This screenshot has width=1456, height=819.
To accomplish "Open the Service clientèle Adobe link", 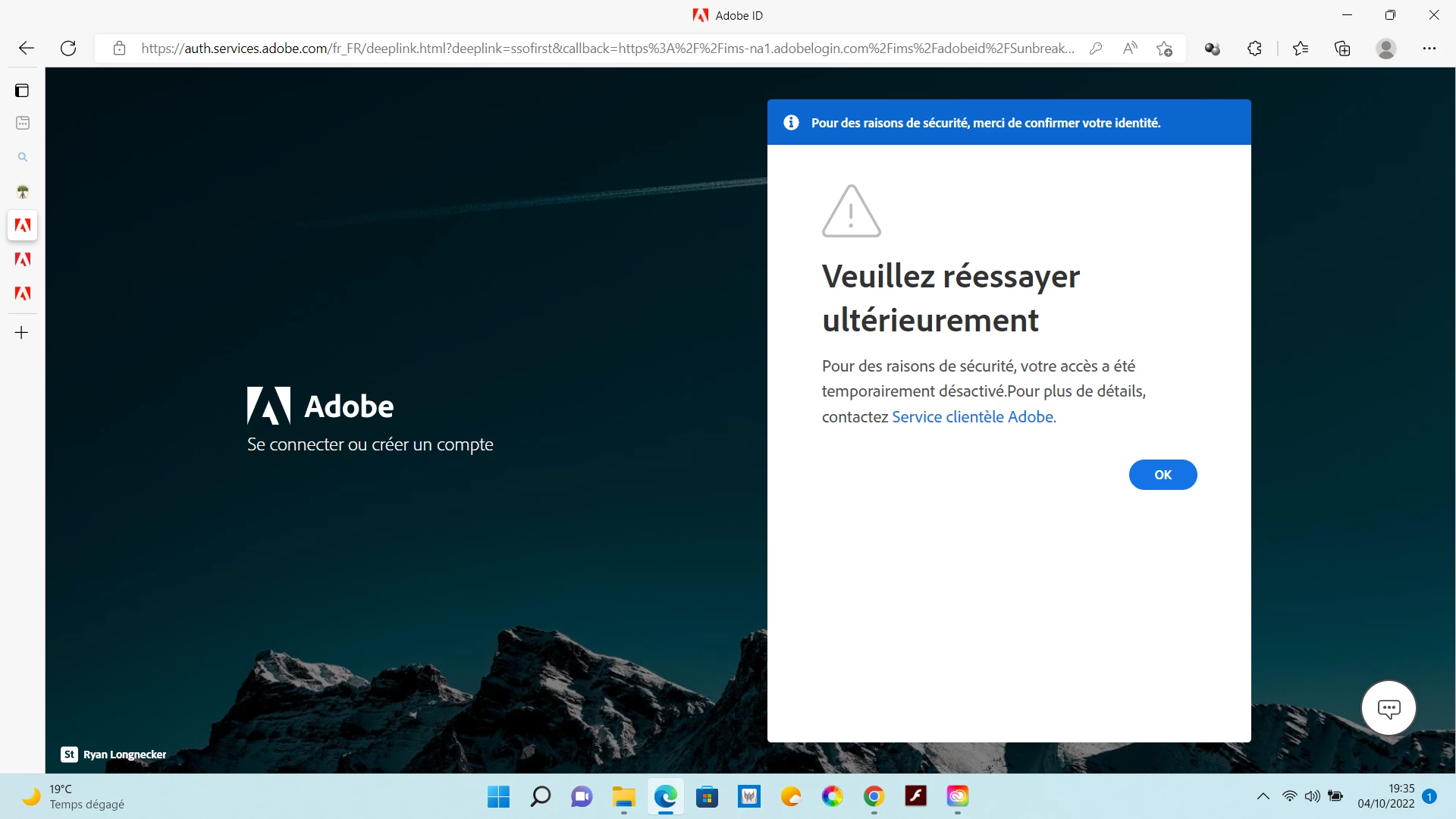I will (972, 417).
